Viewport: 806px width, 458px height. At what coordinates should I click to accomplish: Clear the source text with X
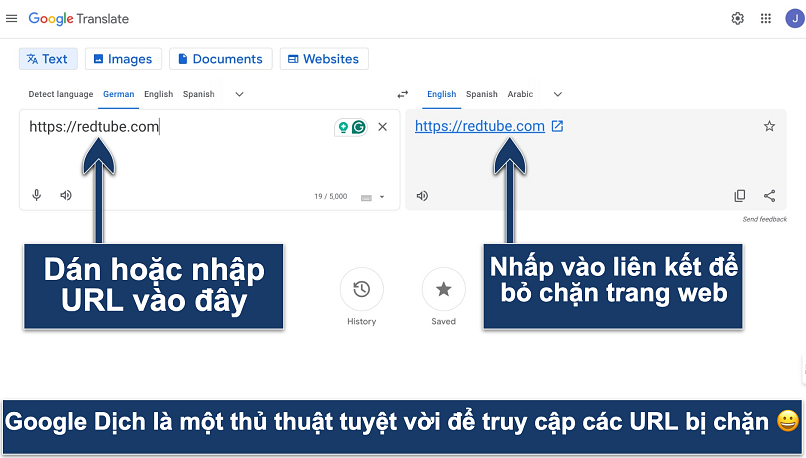click(x=382, y=127)
